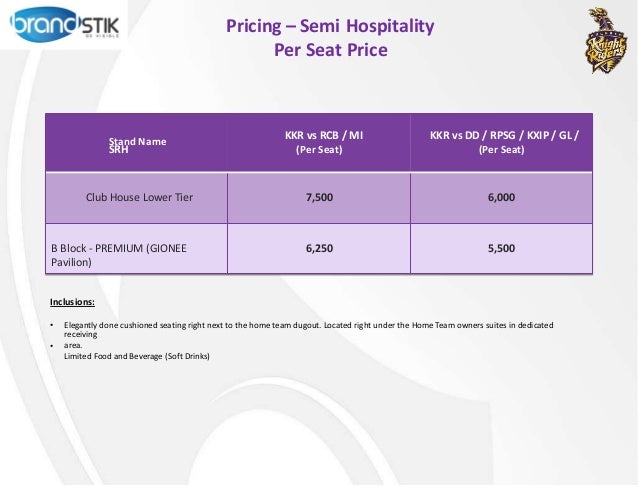Screen dimensions: 638x486
Task: Click the 7,500 price cell
Action: pos(319,198)
